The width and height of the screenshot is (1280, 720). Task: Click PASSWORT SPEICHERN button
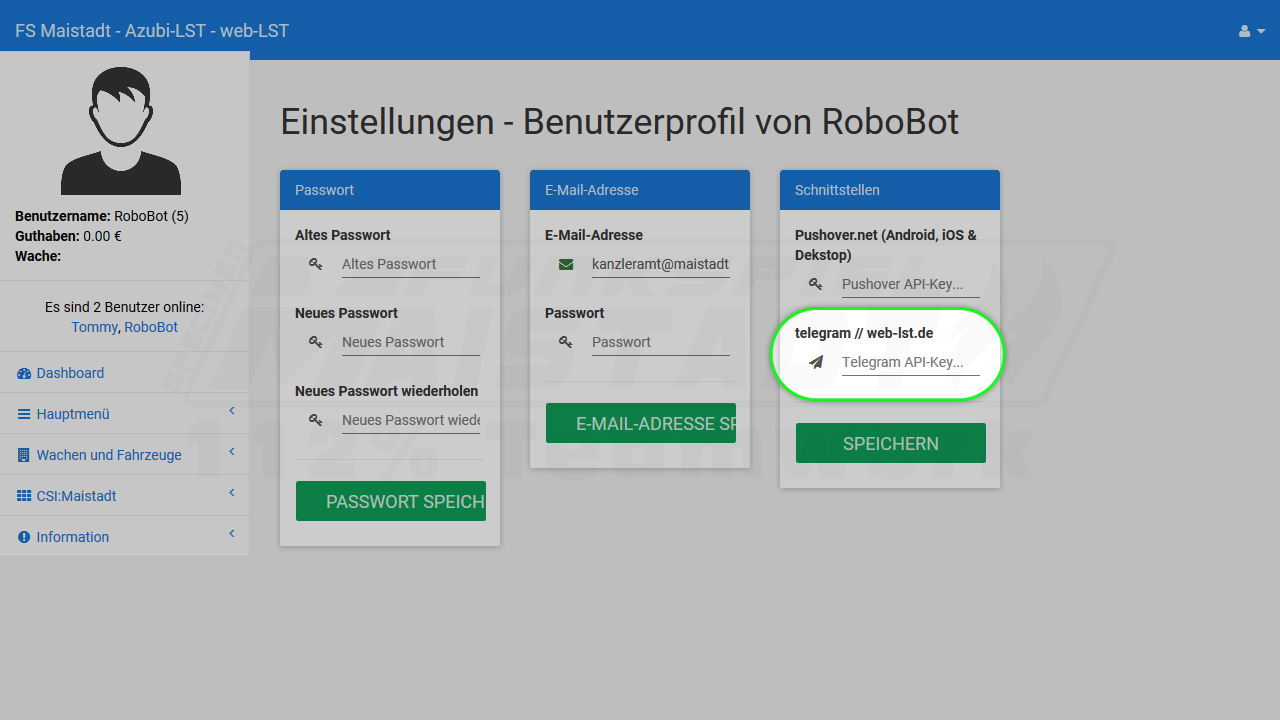[391, 501]
